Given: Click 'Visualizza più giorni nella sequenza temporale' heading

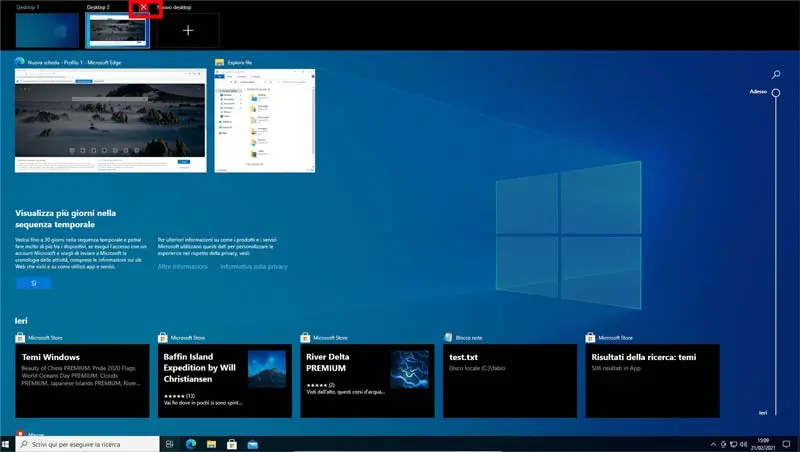Looking at the screenshot, I should coord(65,218).
